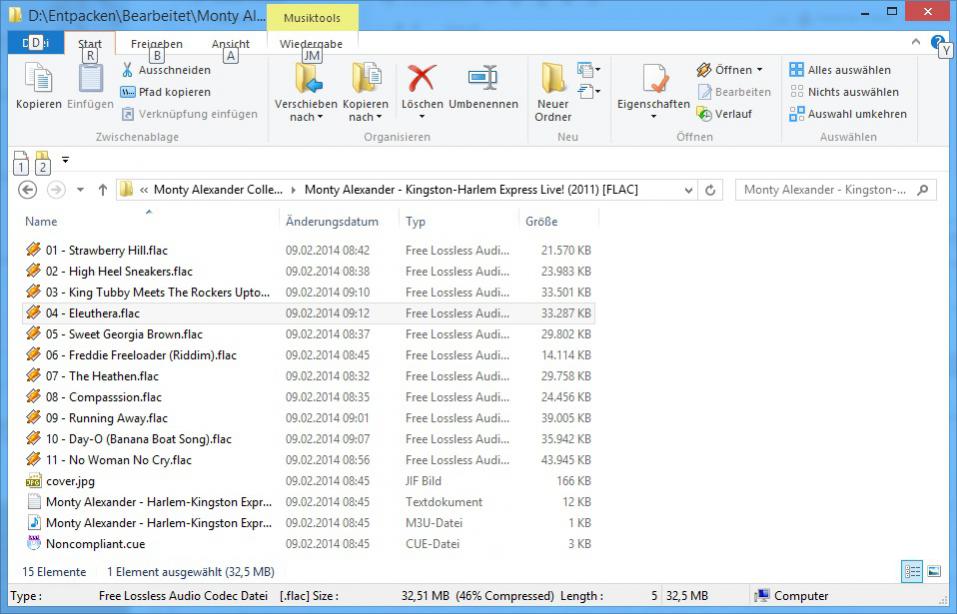
Task: Switch to details view in status bar
Action: 912,572
